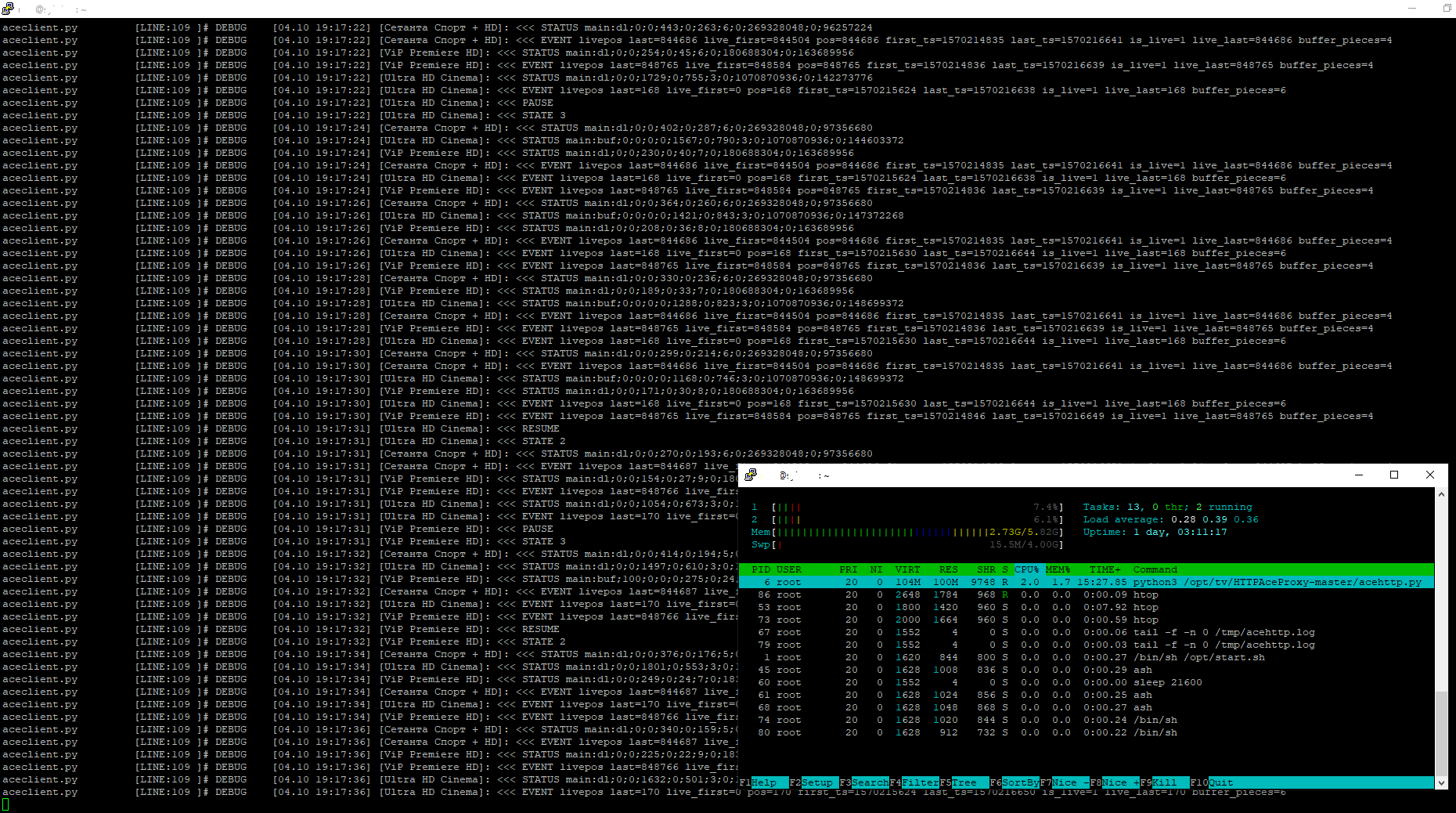Image resolution: width=1456 pixels, height=813 pixels.
Task: Click the Tasks: 13 summary line
Action: pyautogui.click(x=1167, y=507)
